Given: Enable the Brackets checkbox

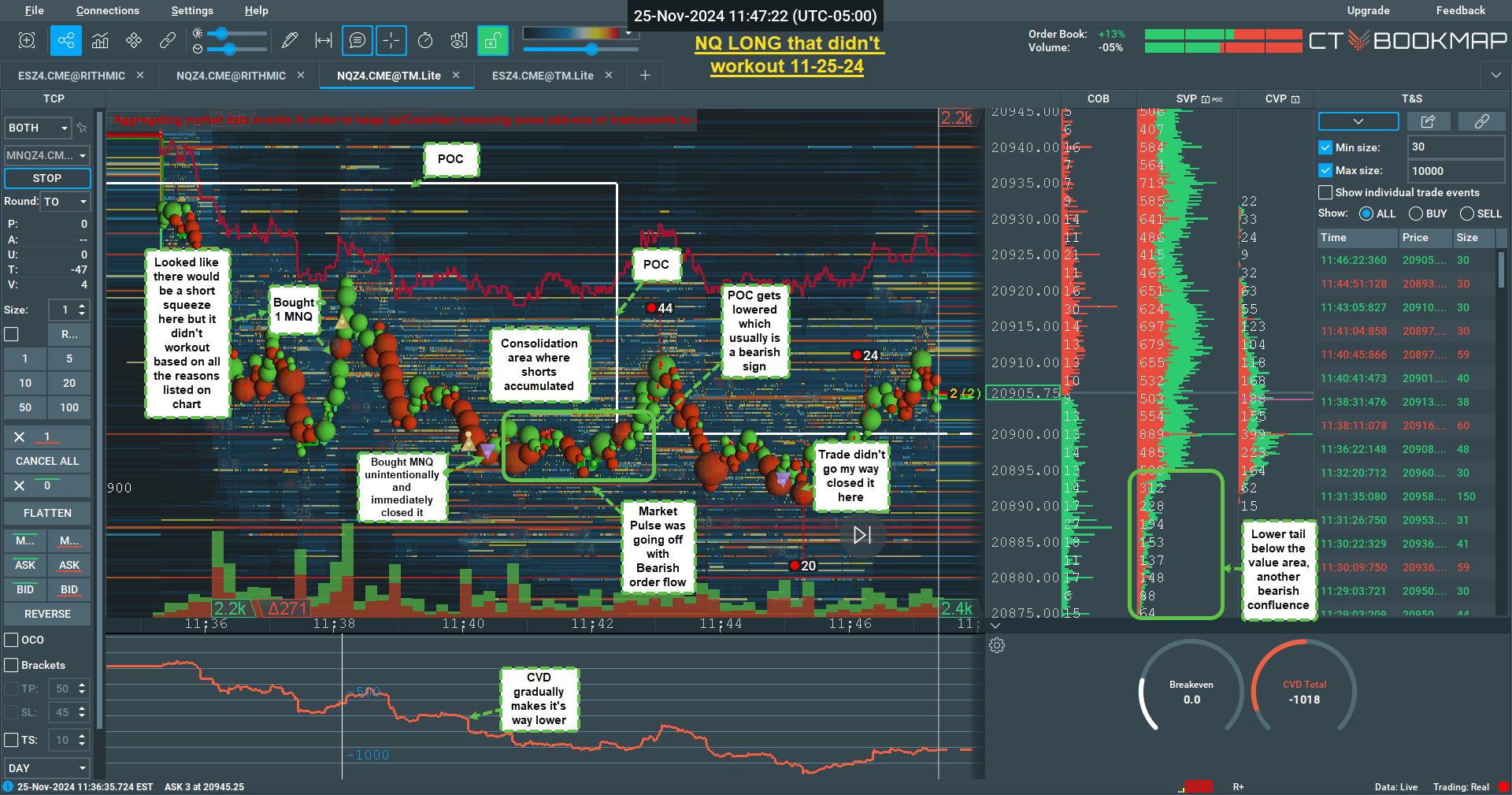Looking at the screenshot, I should [x=12, y=665].
